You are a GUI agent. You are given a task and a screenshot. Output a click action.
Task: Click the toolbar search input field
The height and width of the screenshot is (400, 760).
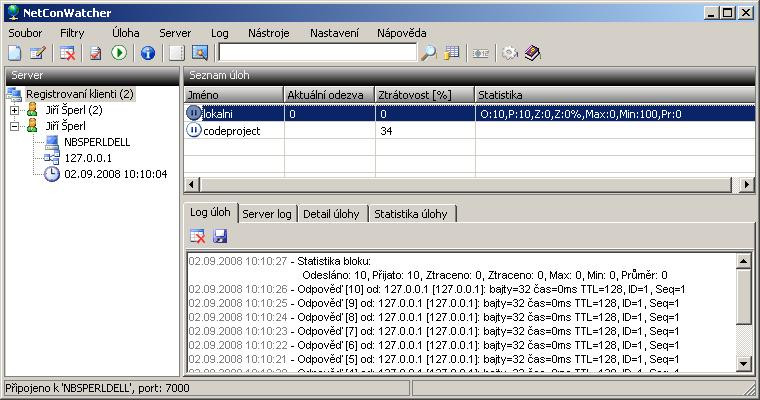[317, 52]
